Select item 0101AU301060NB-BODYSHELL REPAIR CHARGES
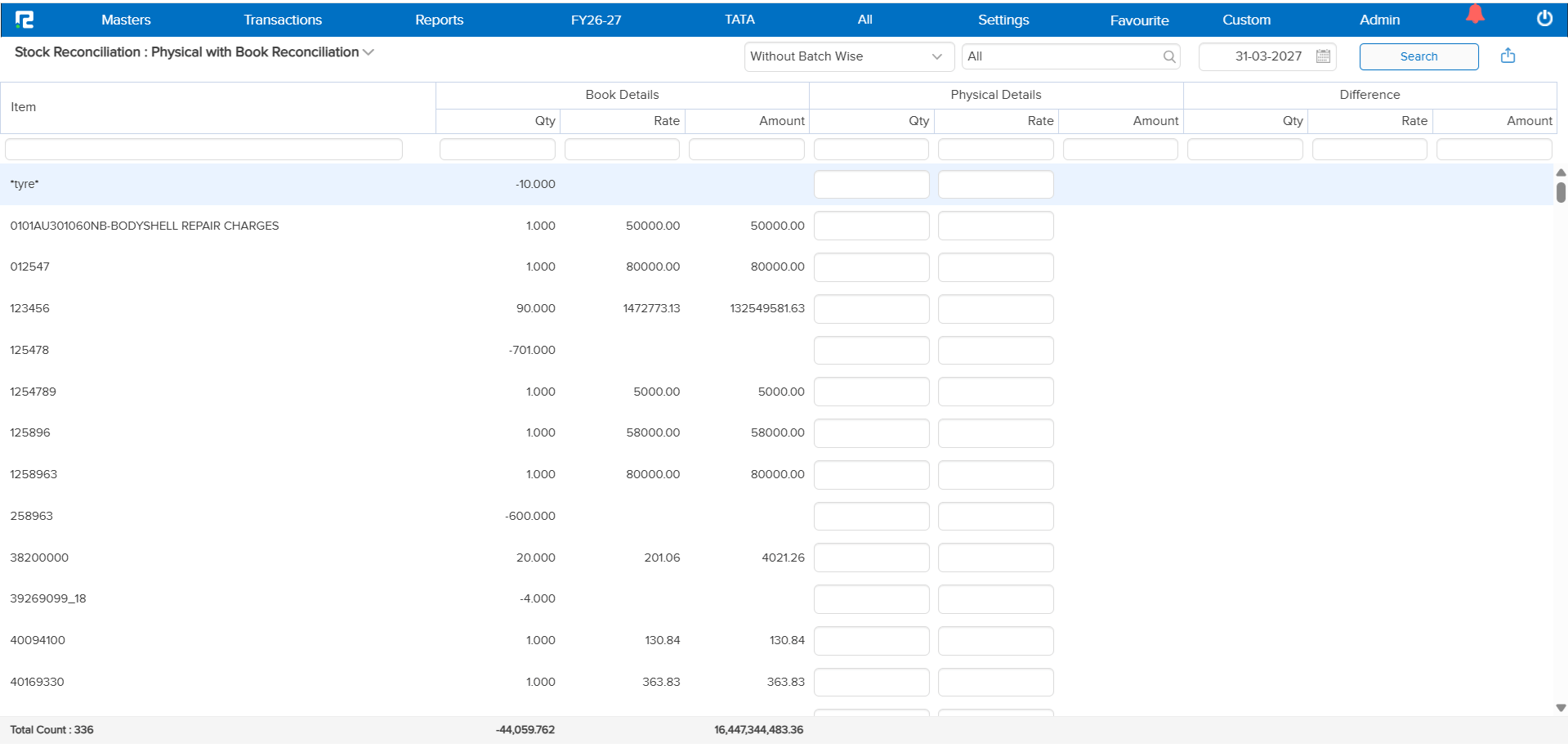 point(145,226)
